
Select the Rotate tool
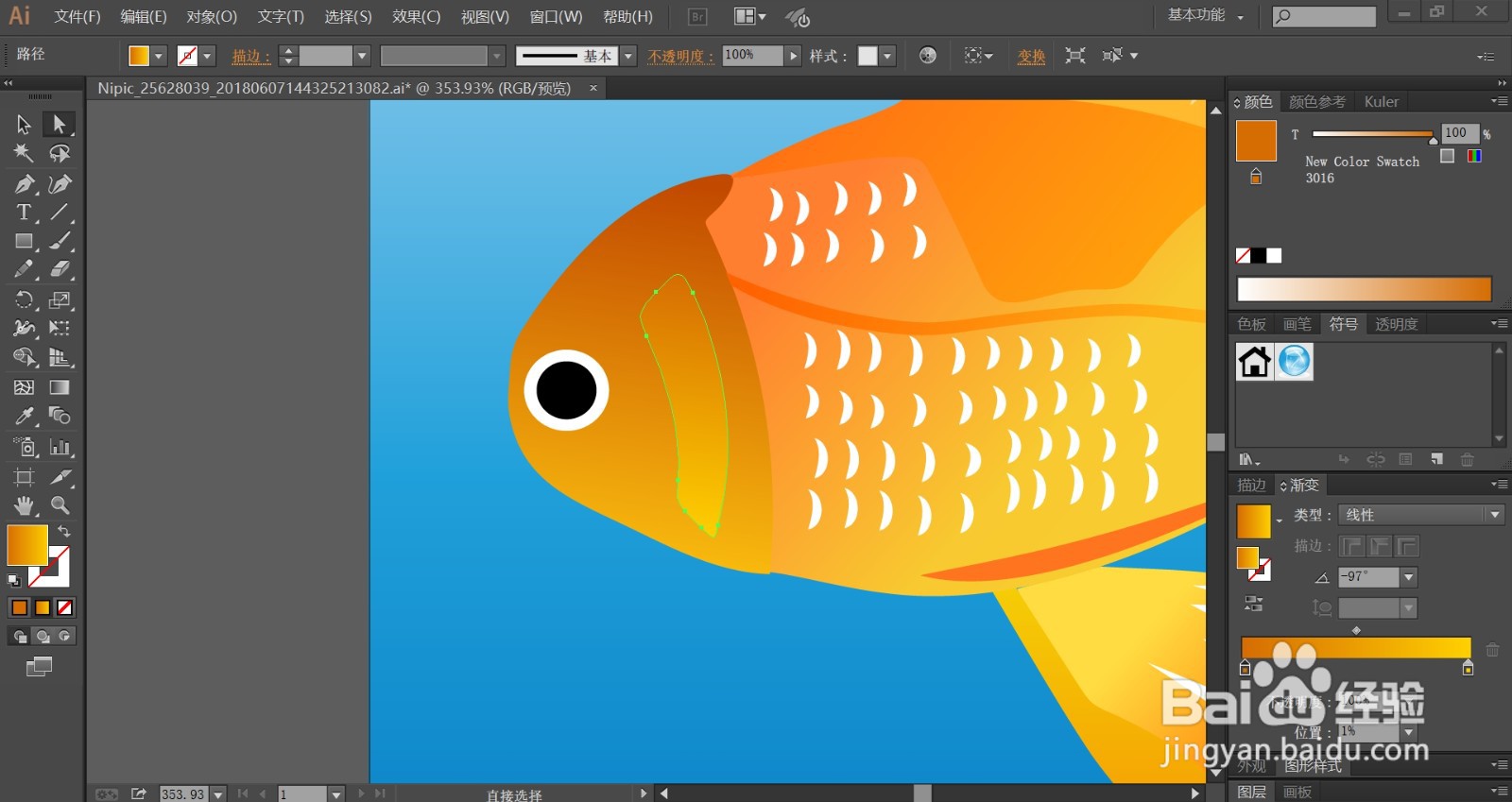click(24, 300)
